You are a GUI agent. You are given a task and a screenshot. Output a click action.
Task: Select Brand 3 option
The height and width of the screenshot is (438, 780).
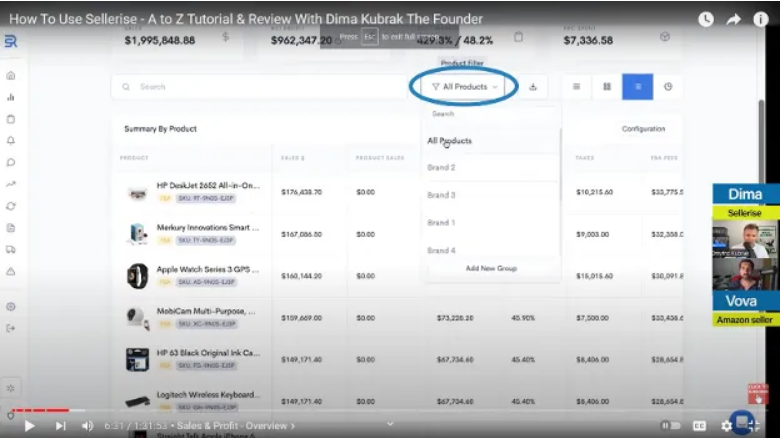441,195
